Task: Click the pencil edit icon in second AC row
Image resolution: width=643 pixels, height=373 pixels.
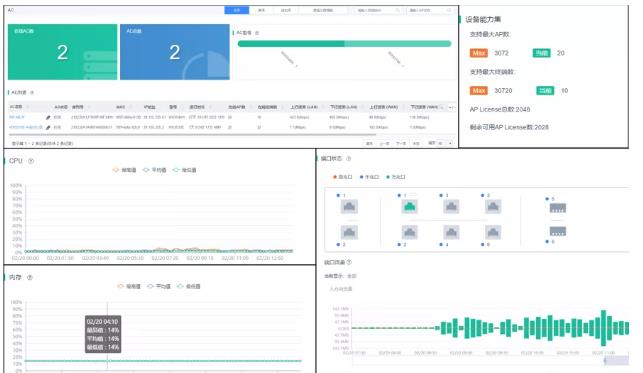Action: [48, 127]
